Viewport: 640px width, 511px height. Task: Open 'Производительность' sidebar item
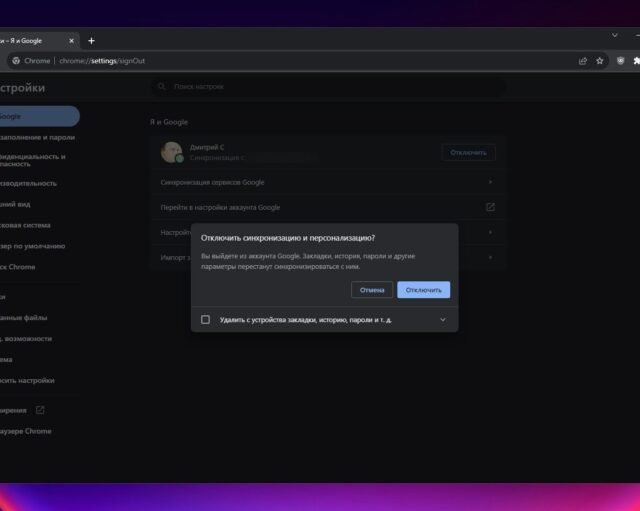point(29,183)
